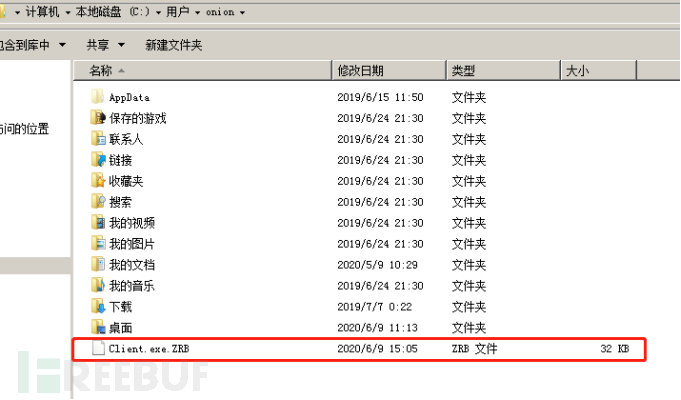The height and width of the screenshot is (400, 681).
Task: Sort files by 修改日期 column
Action: tap(361, 70)
